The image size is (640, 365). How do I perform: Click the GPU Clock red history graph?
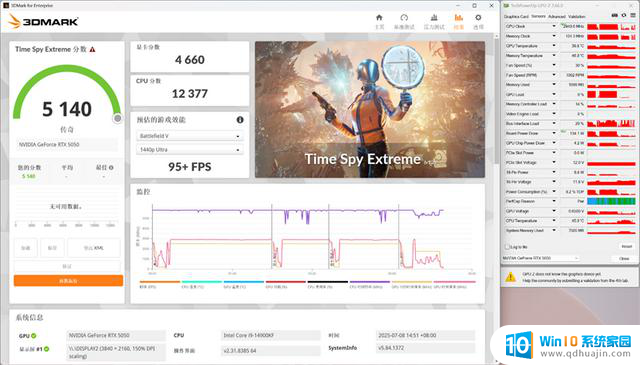point(611,26)
